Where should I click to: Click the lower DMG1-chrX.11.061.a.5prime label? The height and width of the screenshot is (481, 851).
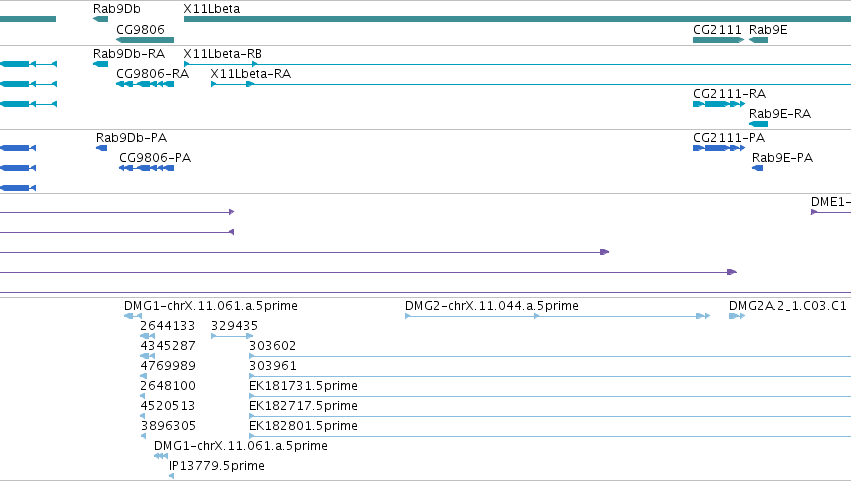(x=241, y=446)
